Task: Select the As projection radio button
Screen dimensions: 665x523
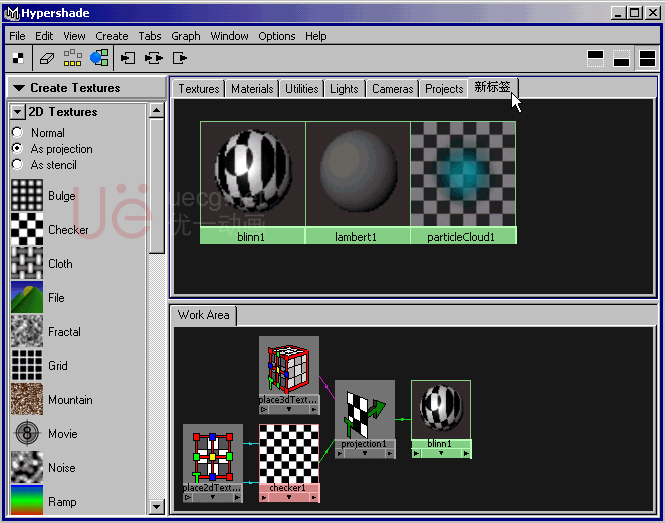Action: coord(17,148)
